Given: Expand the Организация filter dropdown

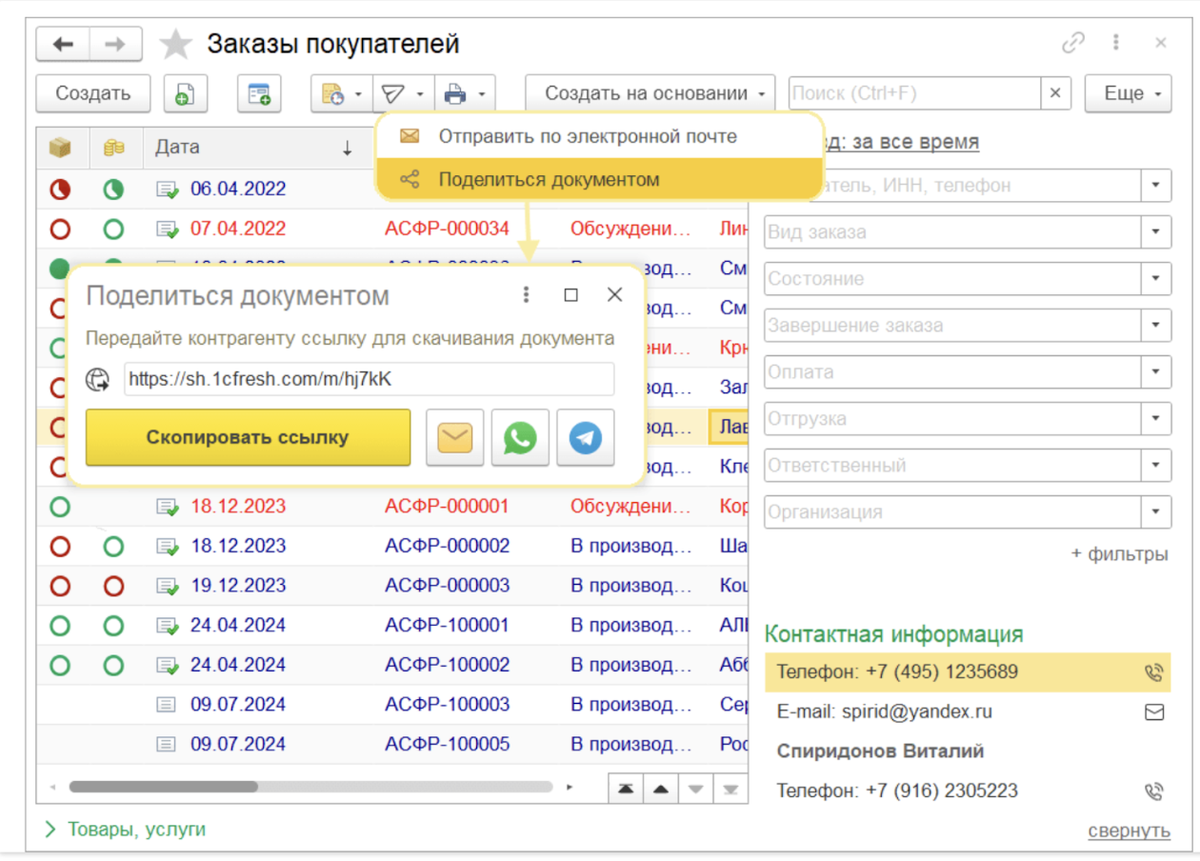Looking at the screenshot, I should coord(1156,512).
